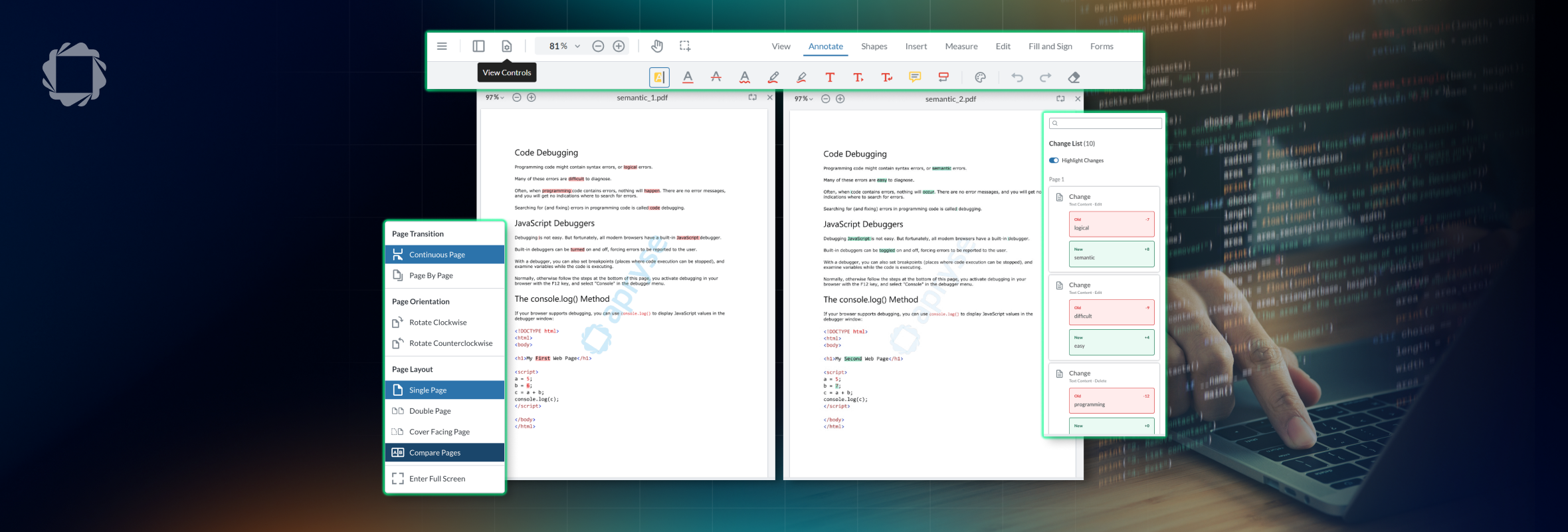Select the Old "programming" change box
Image resolution: width=1568 pixels, height=532 pixels.
[x=1112, y=401]
